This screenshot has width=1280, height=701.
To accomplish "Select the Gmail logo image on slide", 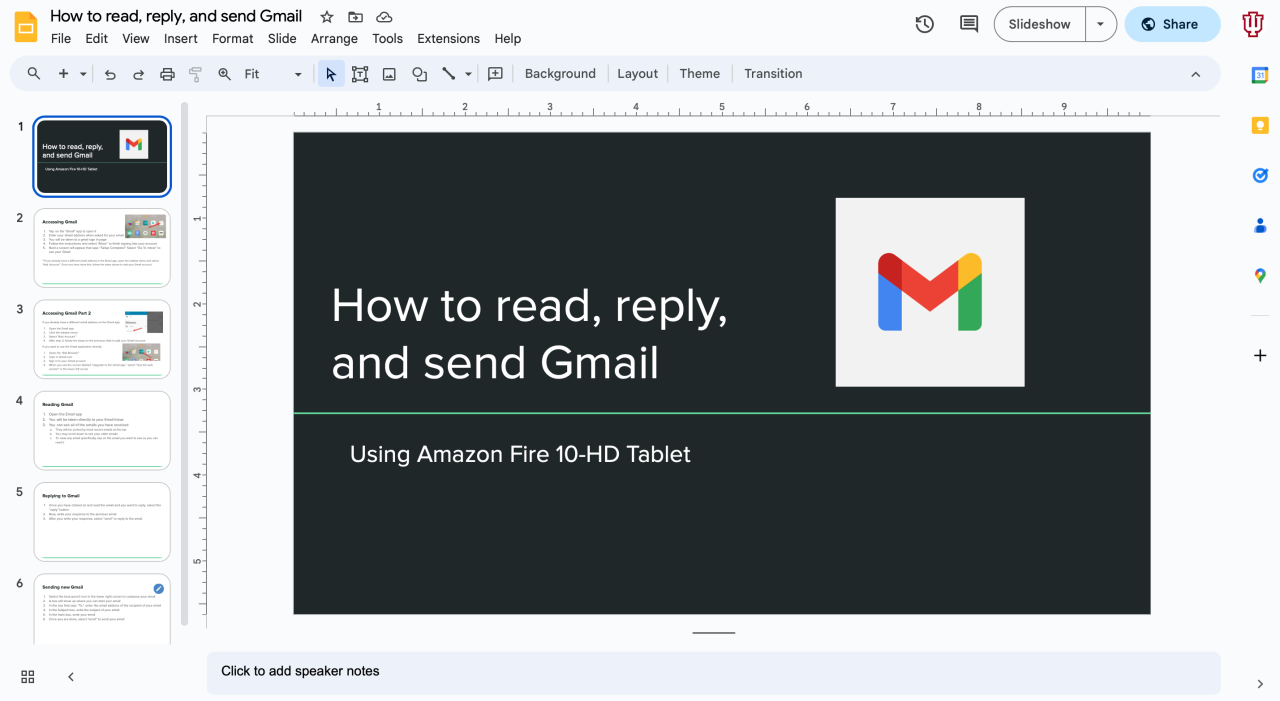I will click(930, 292).
